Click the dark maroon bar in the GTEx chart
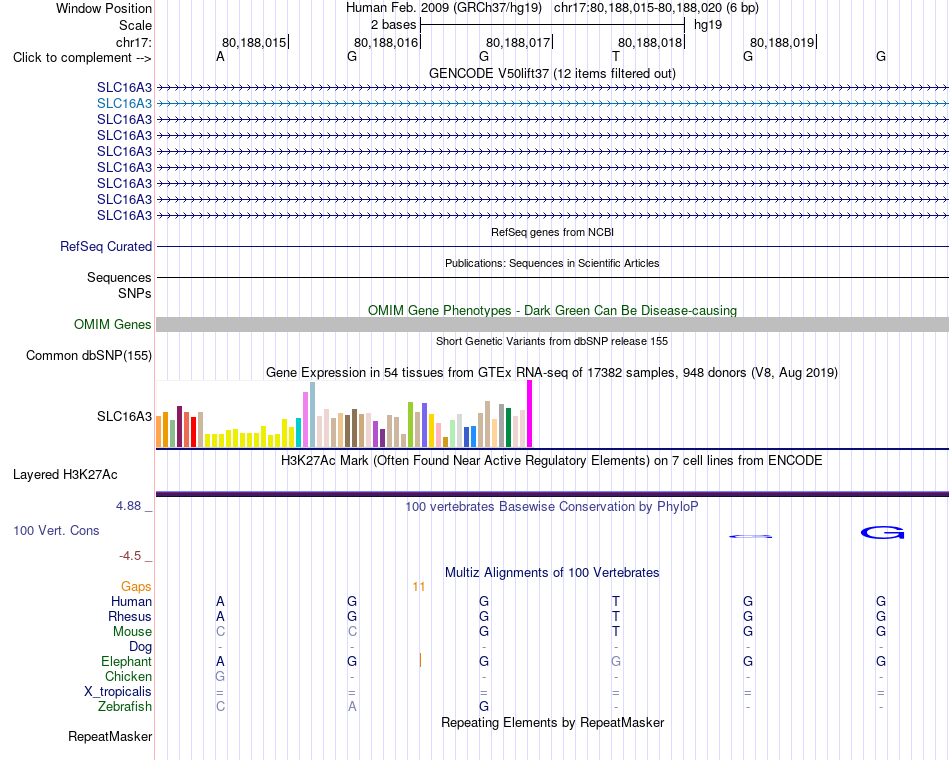 coord(179,427)
